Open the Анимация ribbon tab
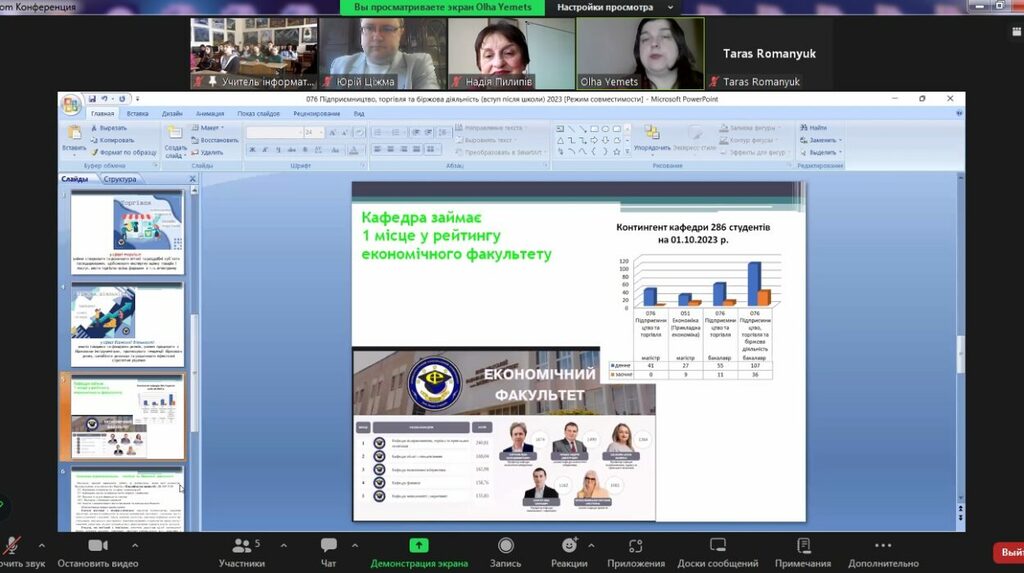Screen dimensions: 1024x573 point(210,114)
